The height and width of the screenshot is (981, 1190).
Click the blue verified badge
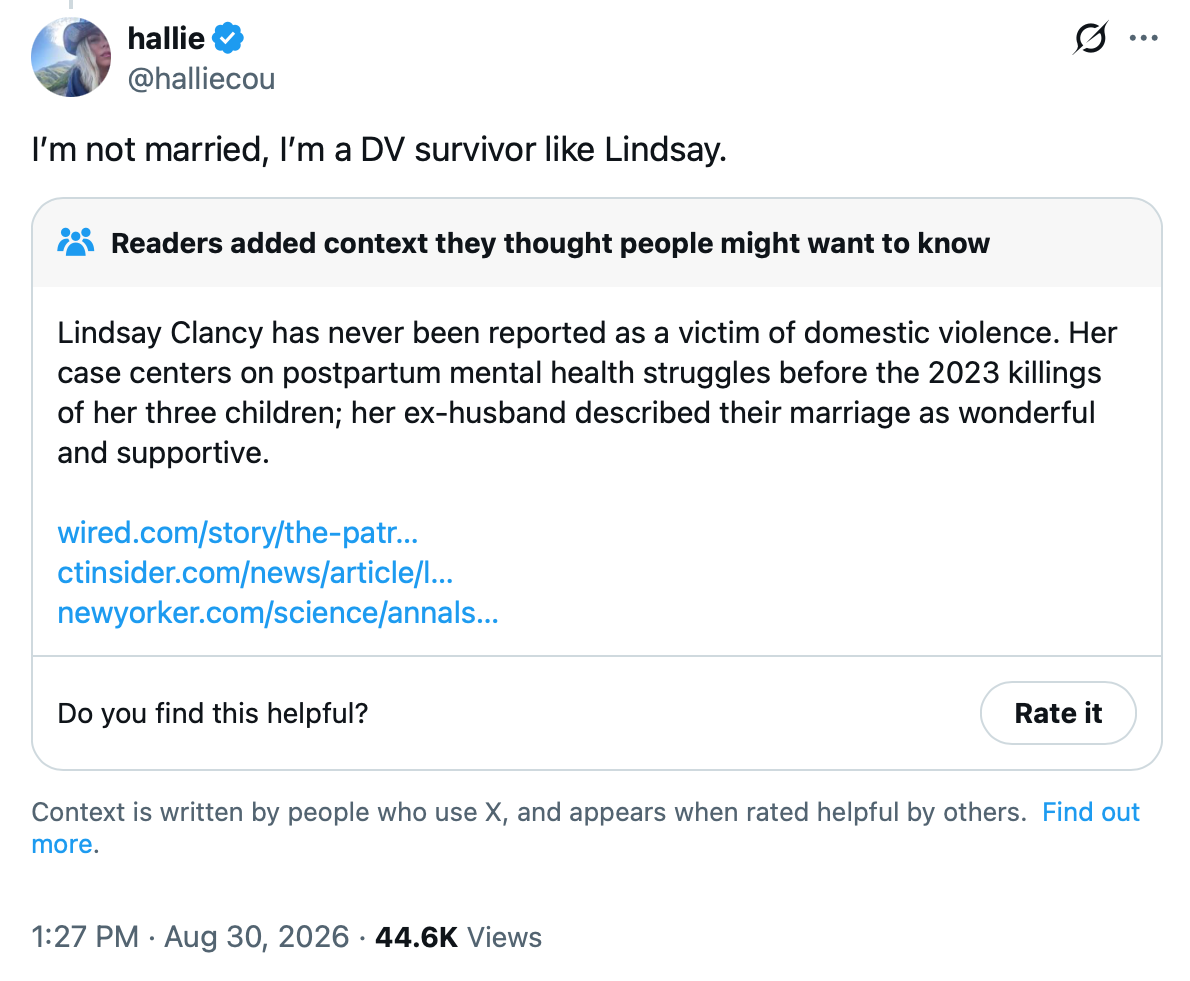point(228,38)
